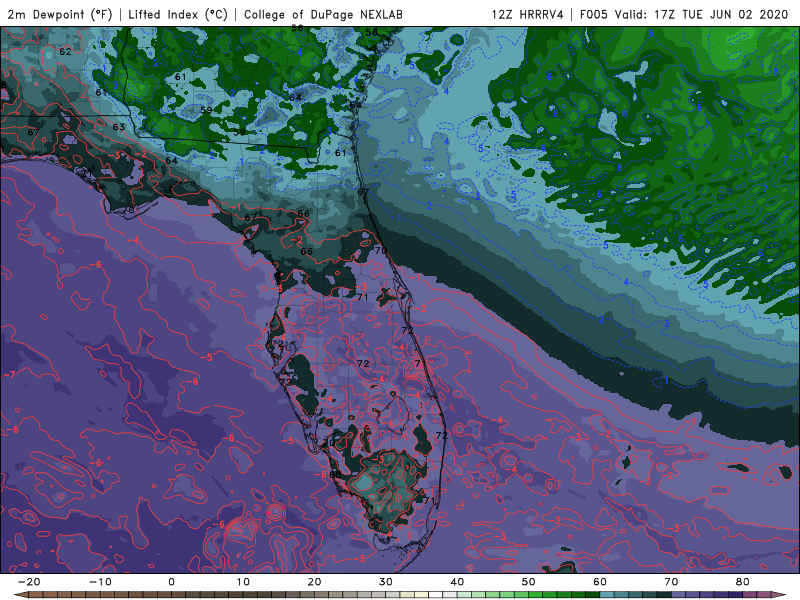This screenshot has width=800, height=600.
Task: Click the '63' dewpoint value on the map
Action: coord(118,127)
